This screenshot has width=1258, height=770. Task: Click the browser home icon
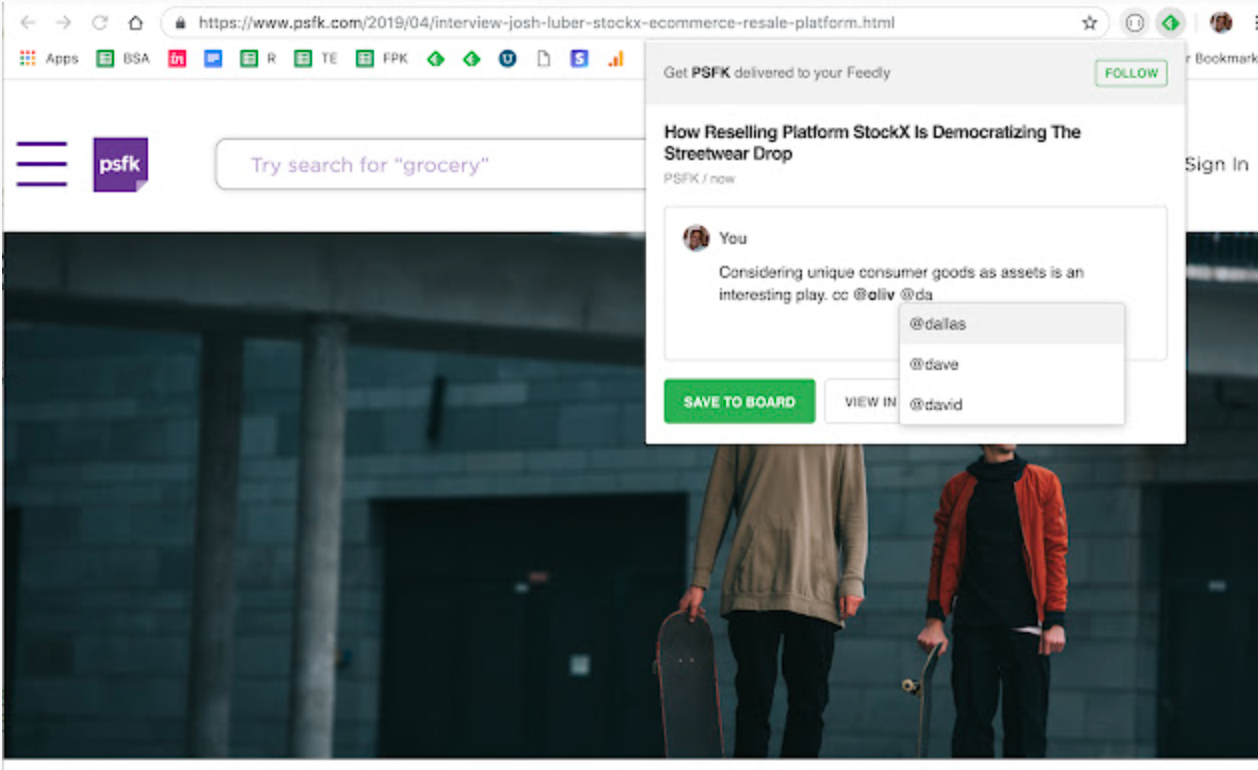point(136,23)
